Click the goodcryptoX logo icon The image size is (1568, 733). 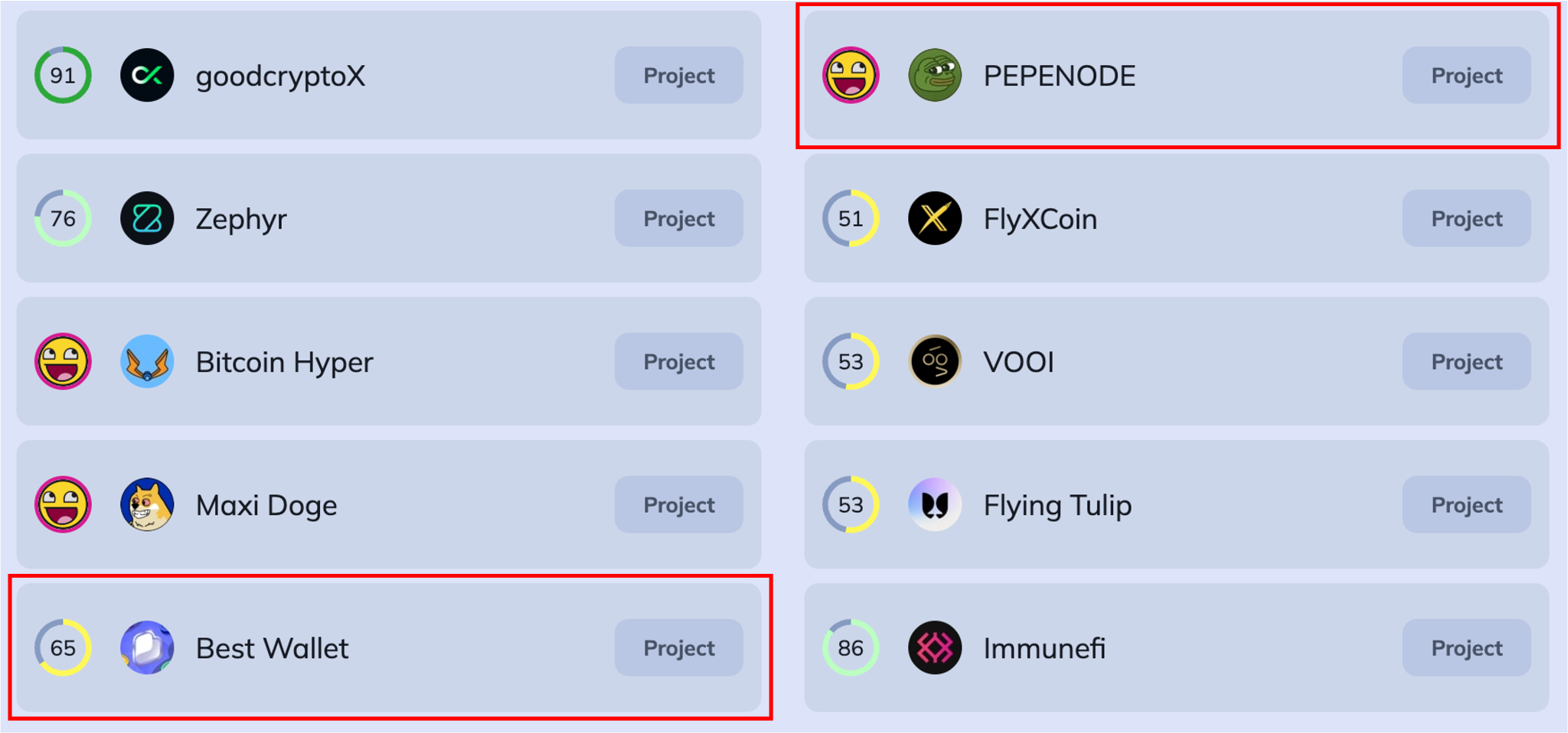147,75
